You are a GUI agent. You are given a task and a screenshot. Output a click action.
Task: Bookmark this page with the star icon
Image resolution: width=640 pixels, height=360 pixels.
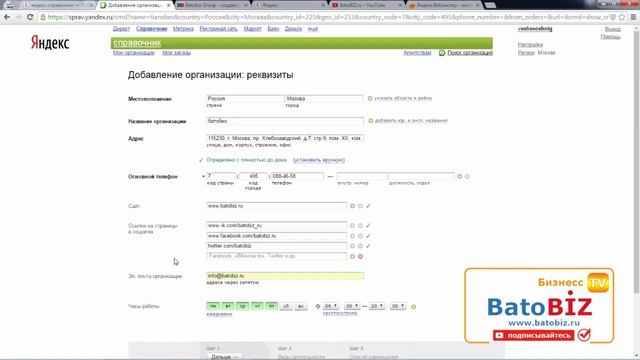(622, 17)
